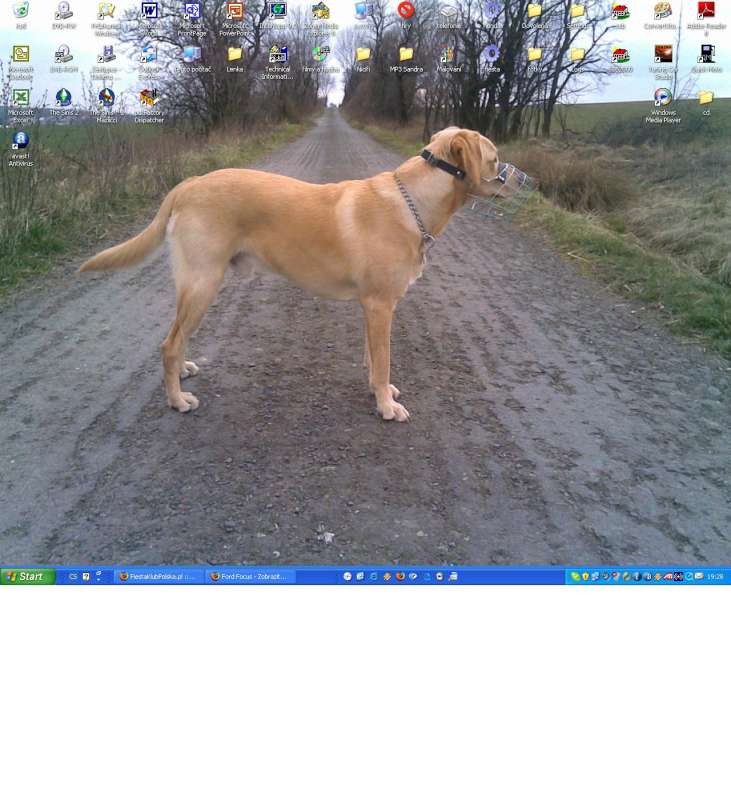Screen dimensions: 731x800
Task: Open avast! Antivirus desktop icon
Action: tap(20, 142)
